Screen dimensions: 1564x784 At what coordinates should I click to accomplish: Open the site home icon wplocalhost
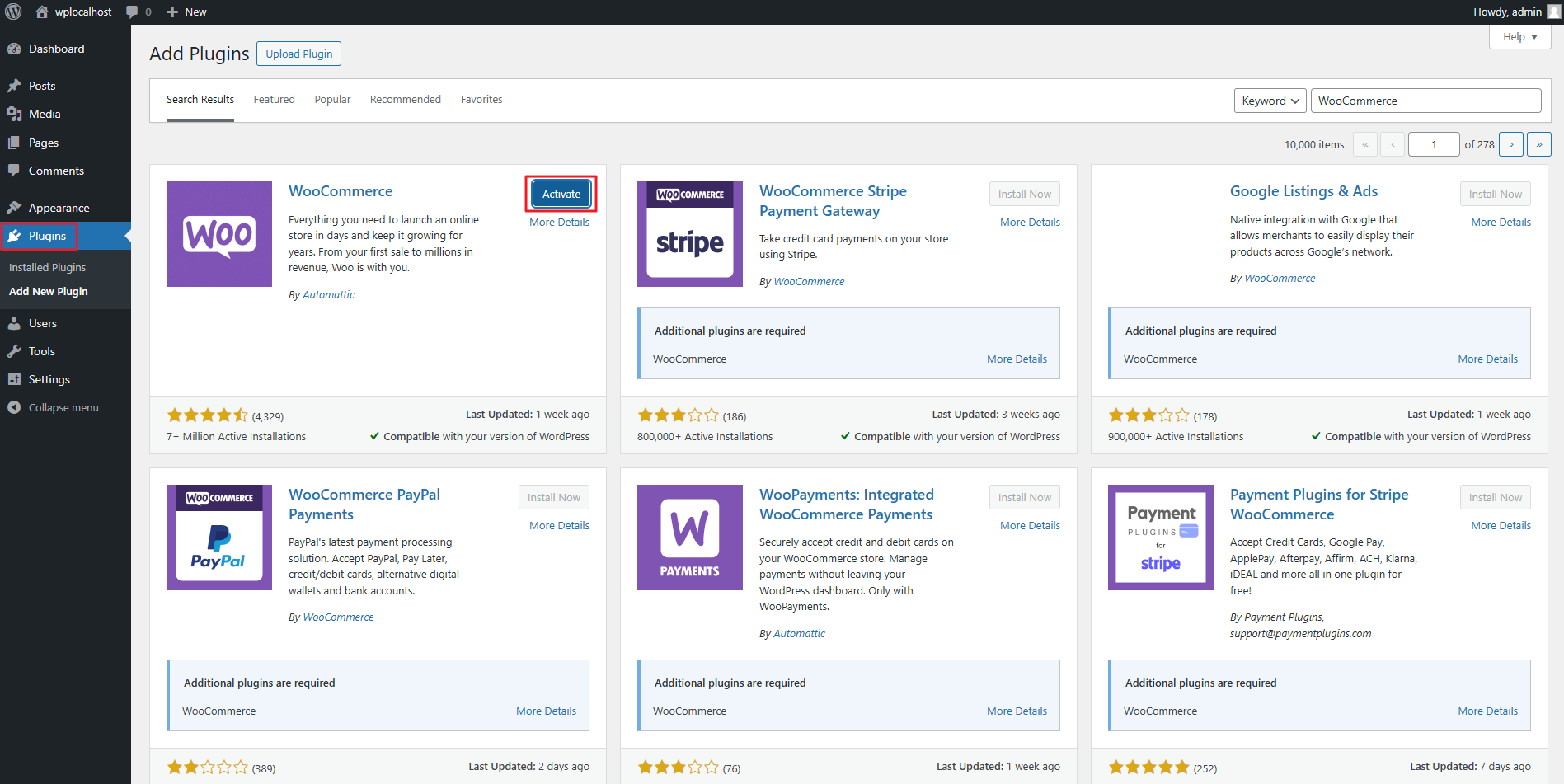tap(42, 12)
